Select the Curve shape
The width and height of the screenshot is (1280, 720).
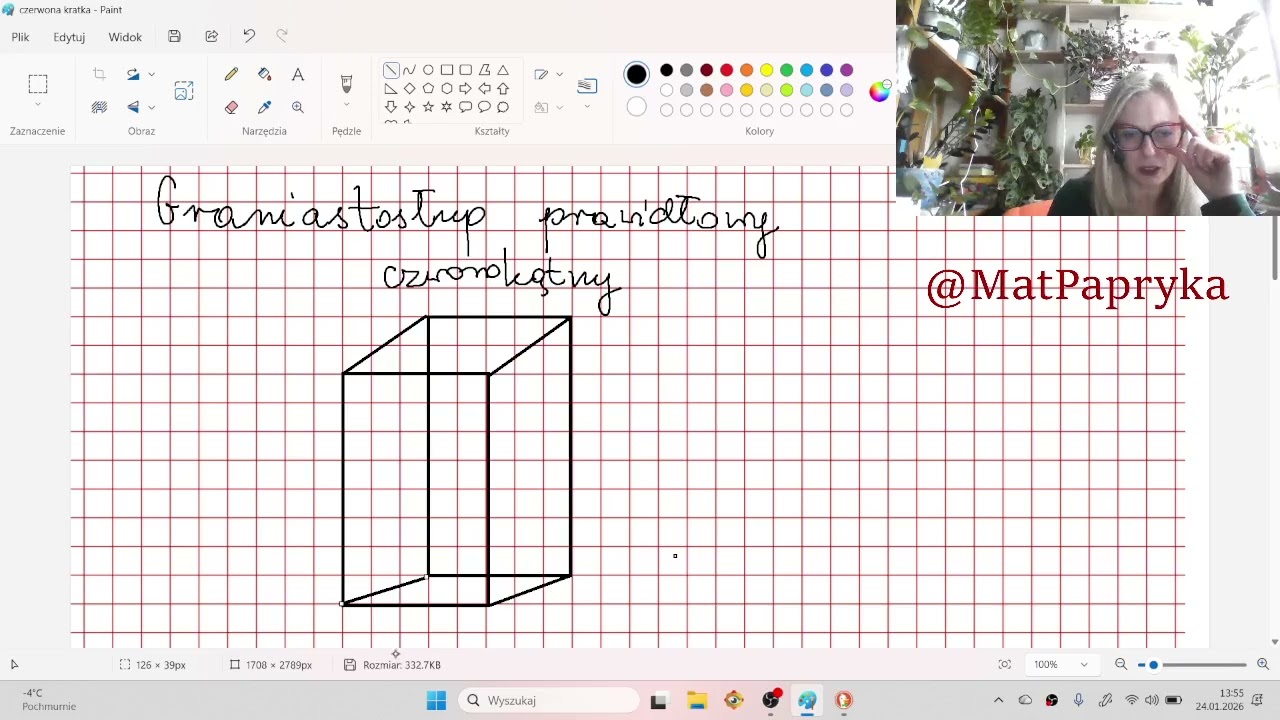click(x=409, y=70)
